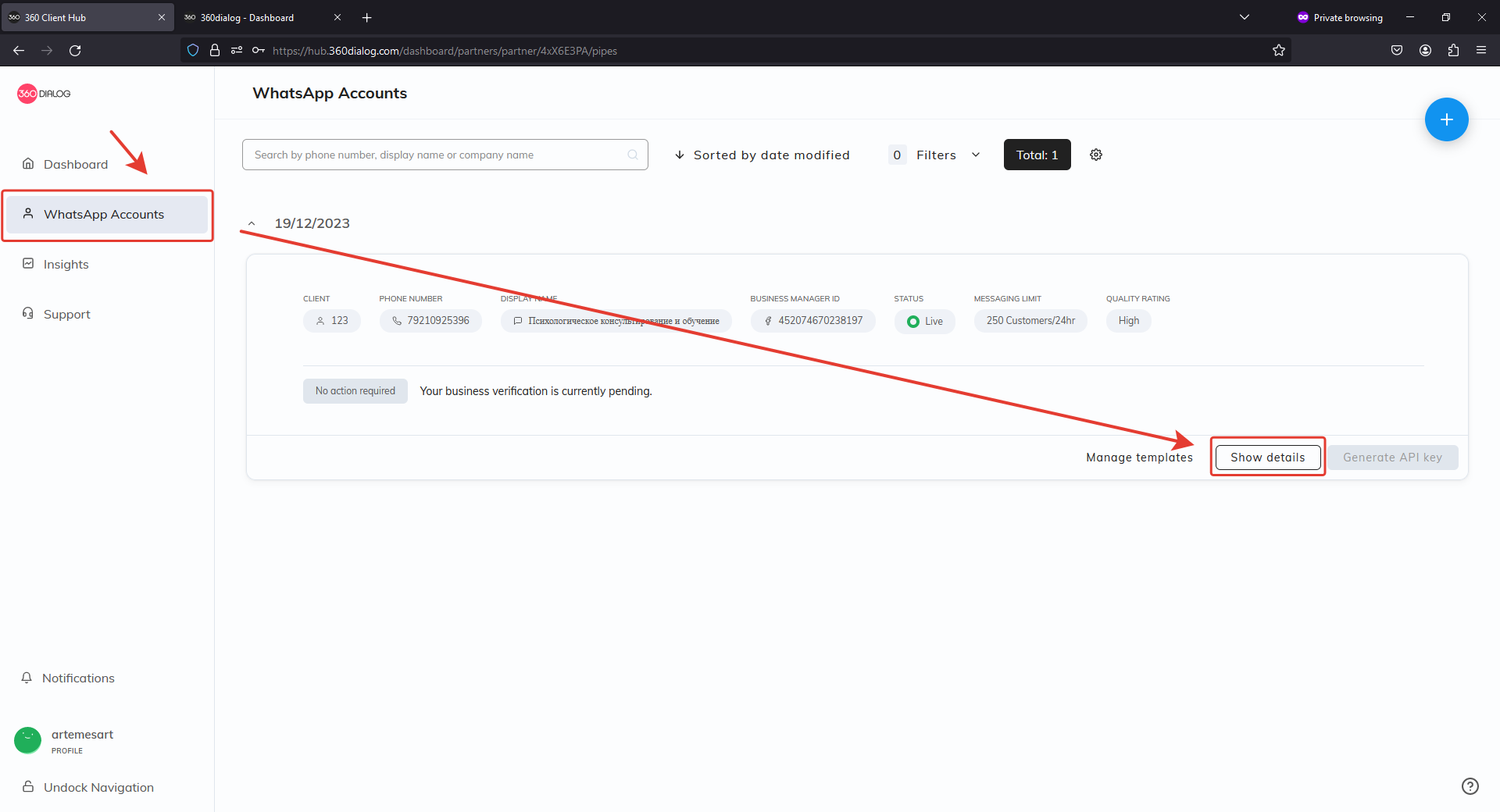Click the Russian display name chip
The height and width of the screenshot is (812, 1500).
point(616,321)
